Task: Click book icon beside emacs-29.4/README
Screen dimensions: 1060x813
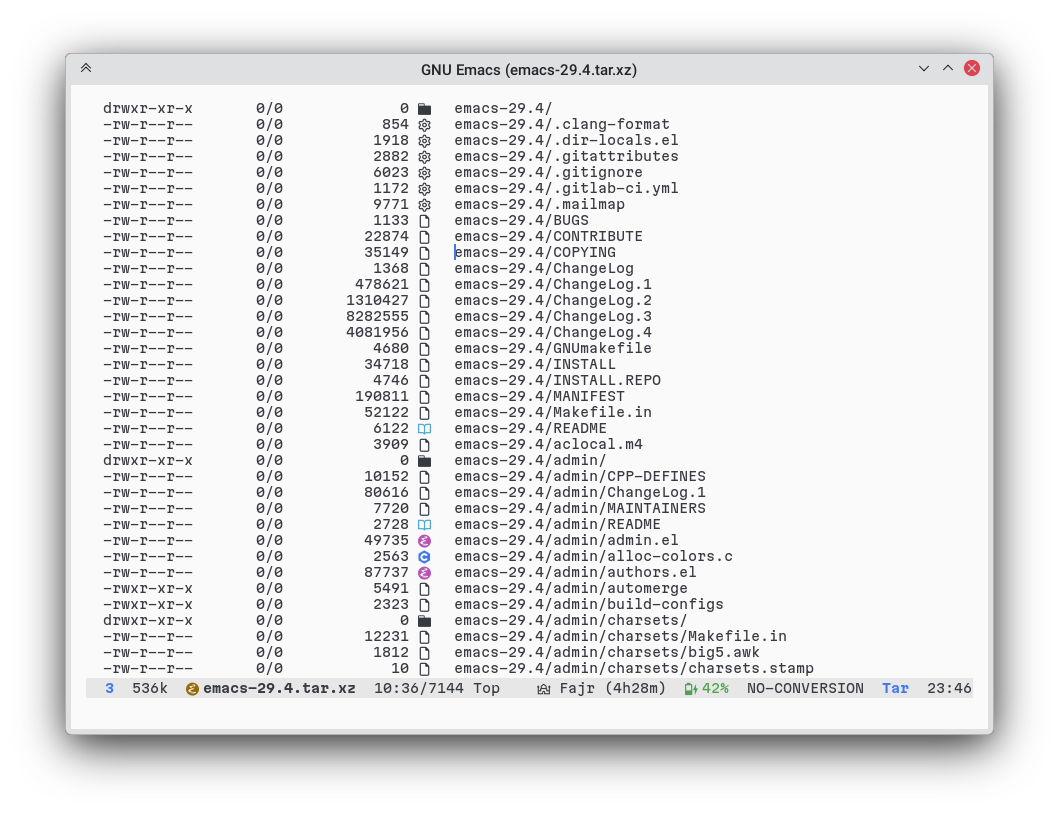Action: [x=425, y=428]
